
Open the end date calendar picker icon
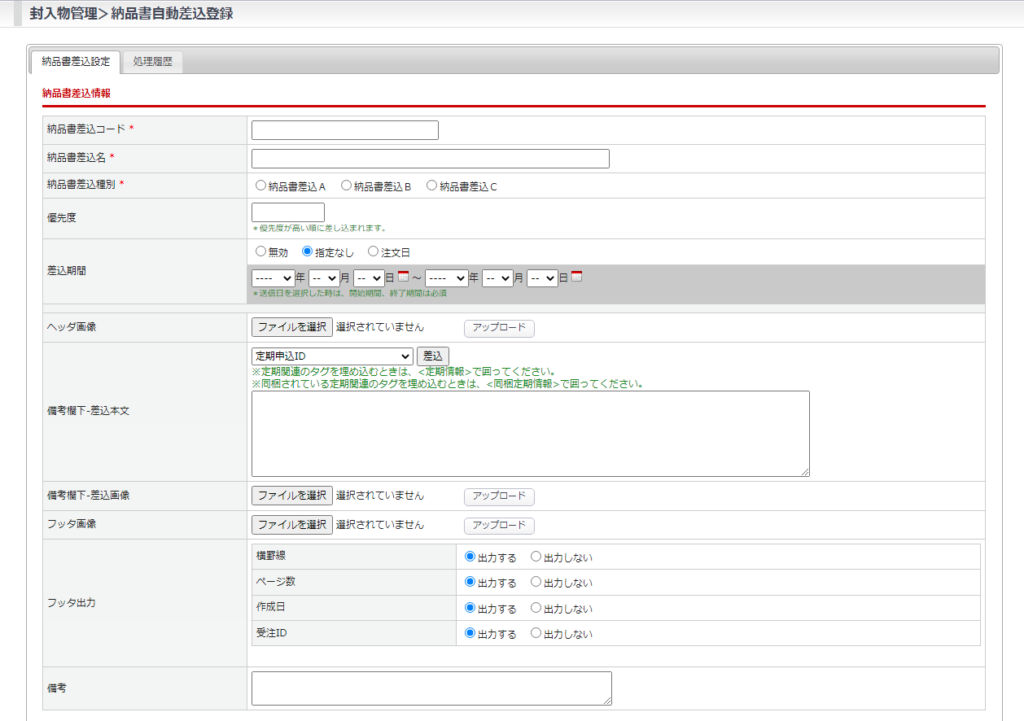tap(577, 277)
